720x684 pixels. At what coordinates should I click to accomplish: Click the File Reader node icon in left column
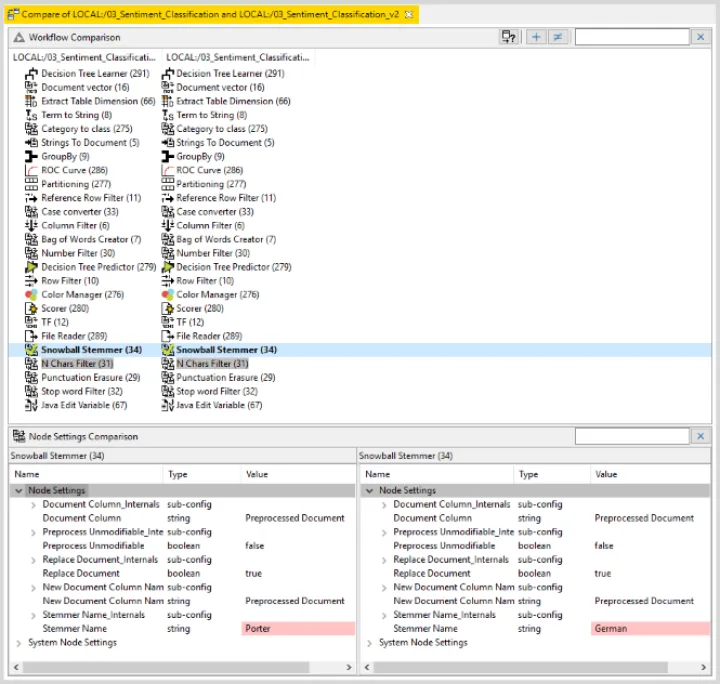pos(30,336)
